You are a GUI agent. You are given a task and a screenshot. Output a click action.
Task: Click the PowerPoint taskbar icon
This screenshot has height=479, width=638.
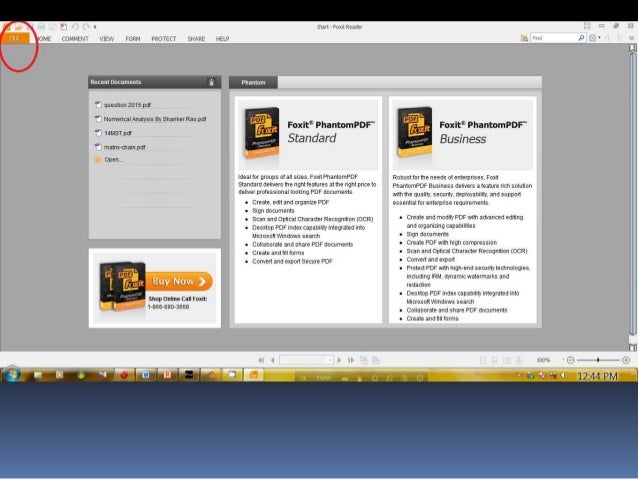[x=167, y=375]
